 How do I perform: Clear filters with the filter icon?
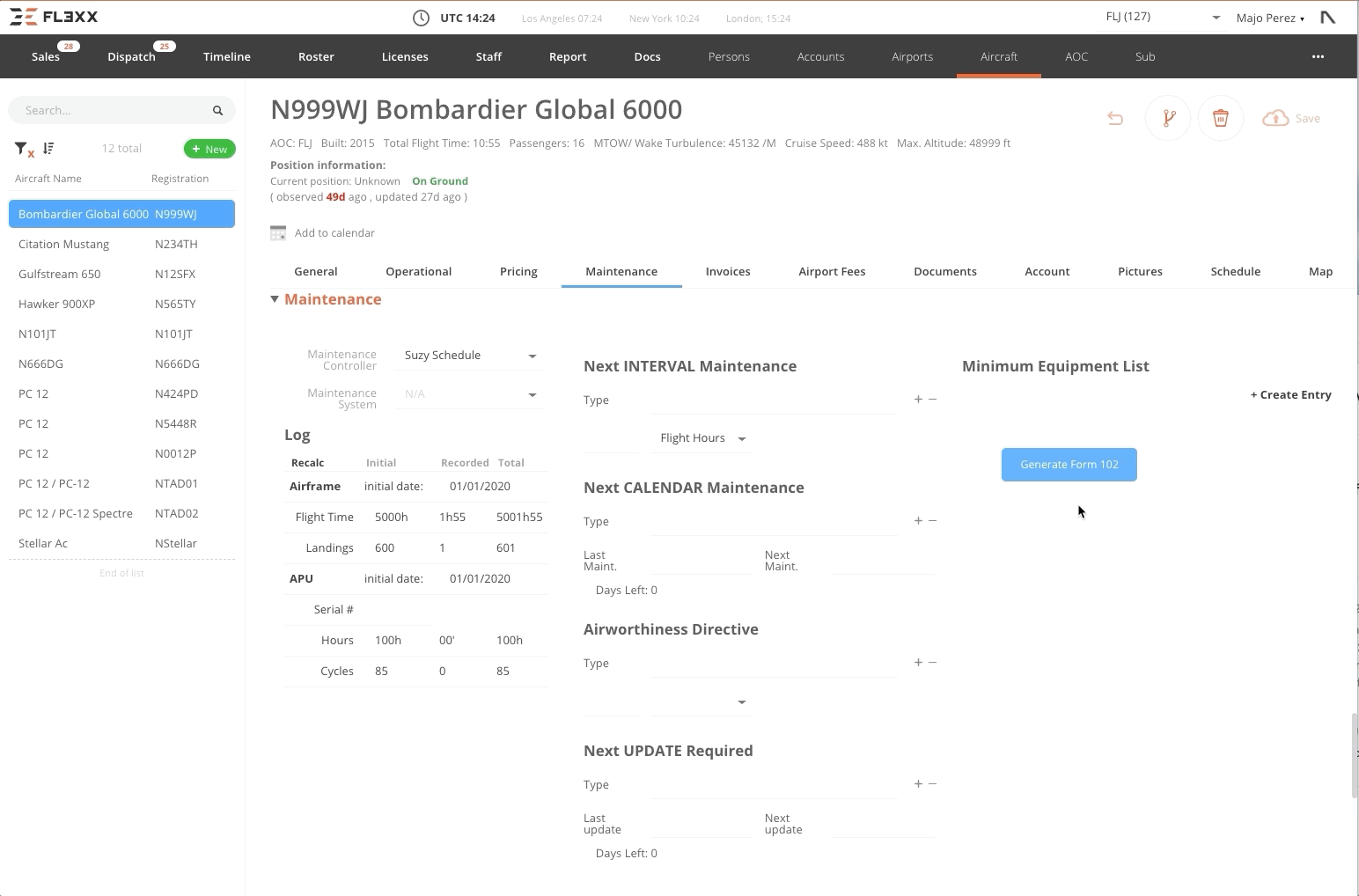24,149
